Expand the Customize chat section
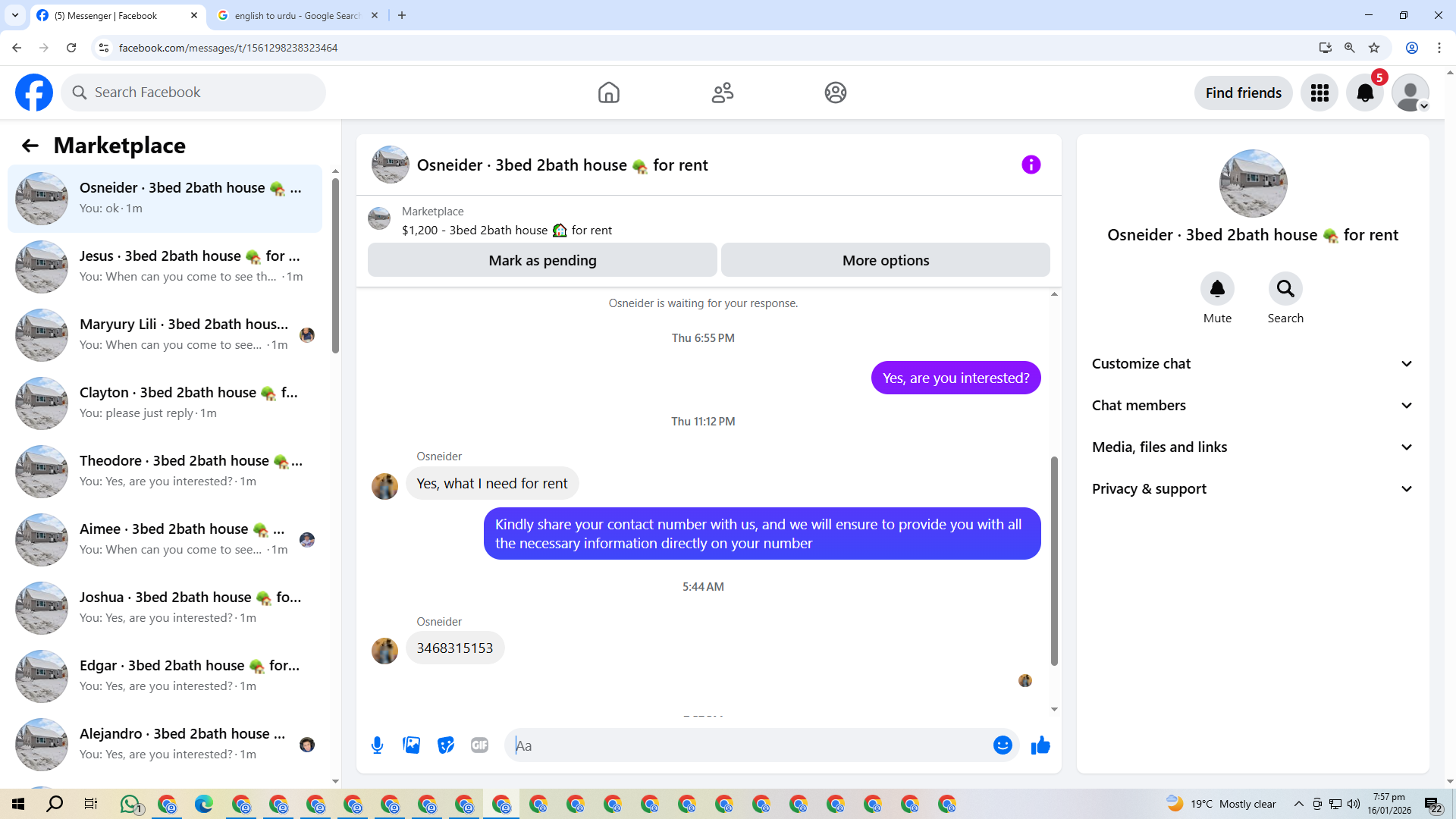This screenshot has height=819, width=1456. point(1253,364)
